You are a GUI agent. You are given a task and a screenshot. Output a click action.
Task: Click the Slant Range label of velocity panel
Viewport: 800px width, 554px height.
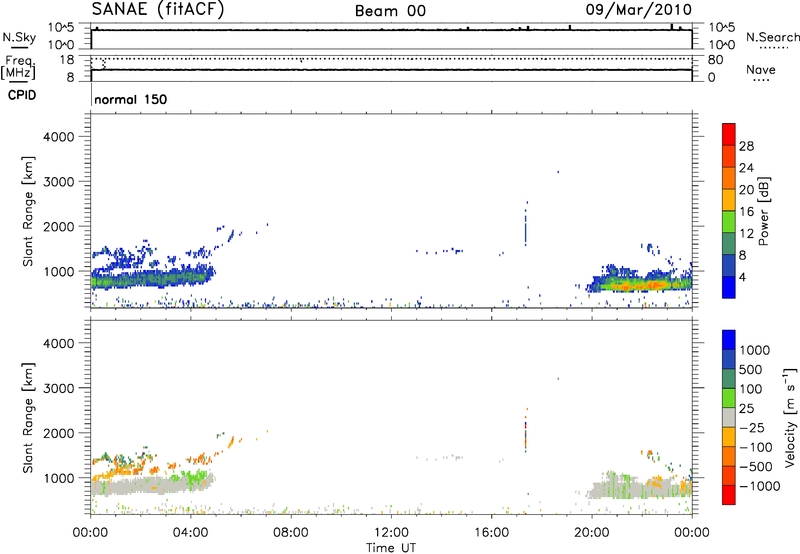click(x=28, y=418)
